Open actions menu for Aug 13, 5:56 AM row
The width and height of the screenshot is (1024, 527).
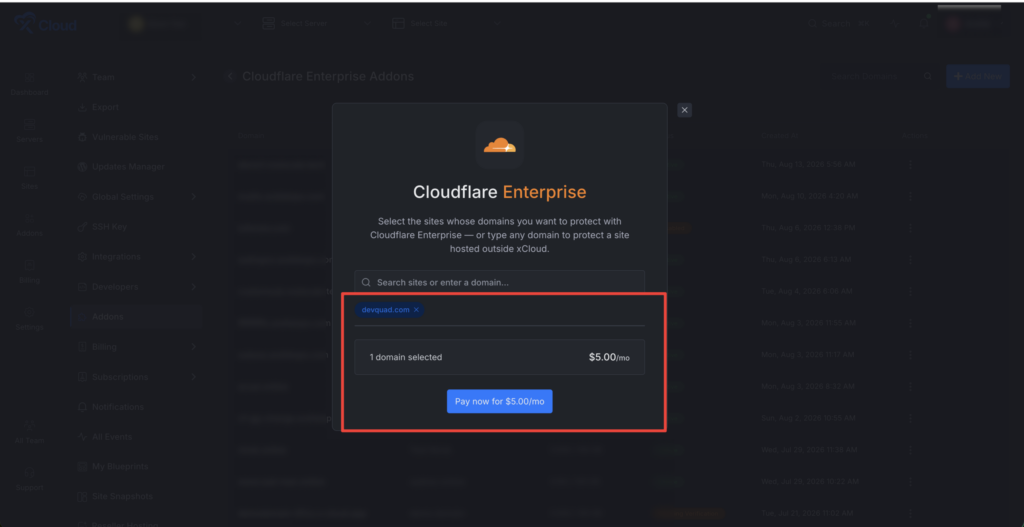(910, 165)
